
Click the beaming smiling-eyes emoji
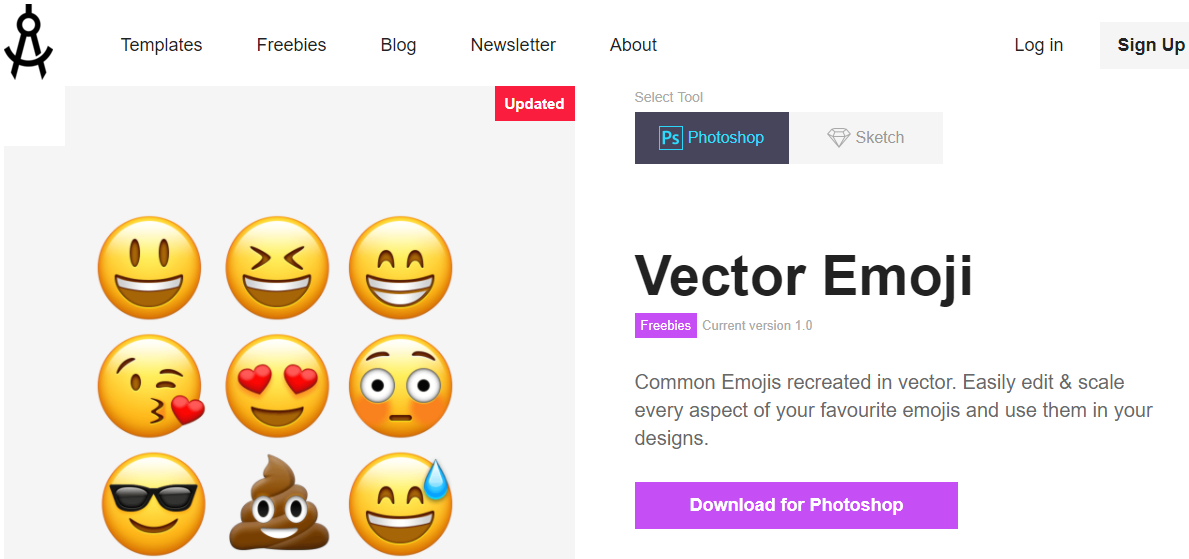(400, 267)
